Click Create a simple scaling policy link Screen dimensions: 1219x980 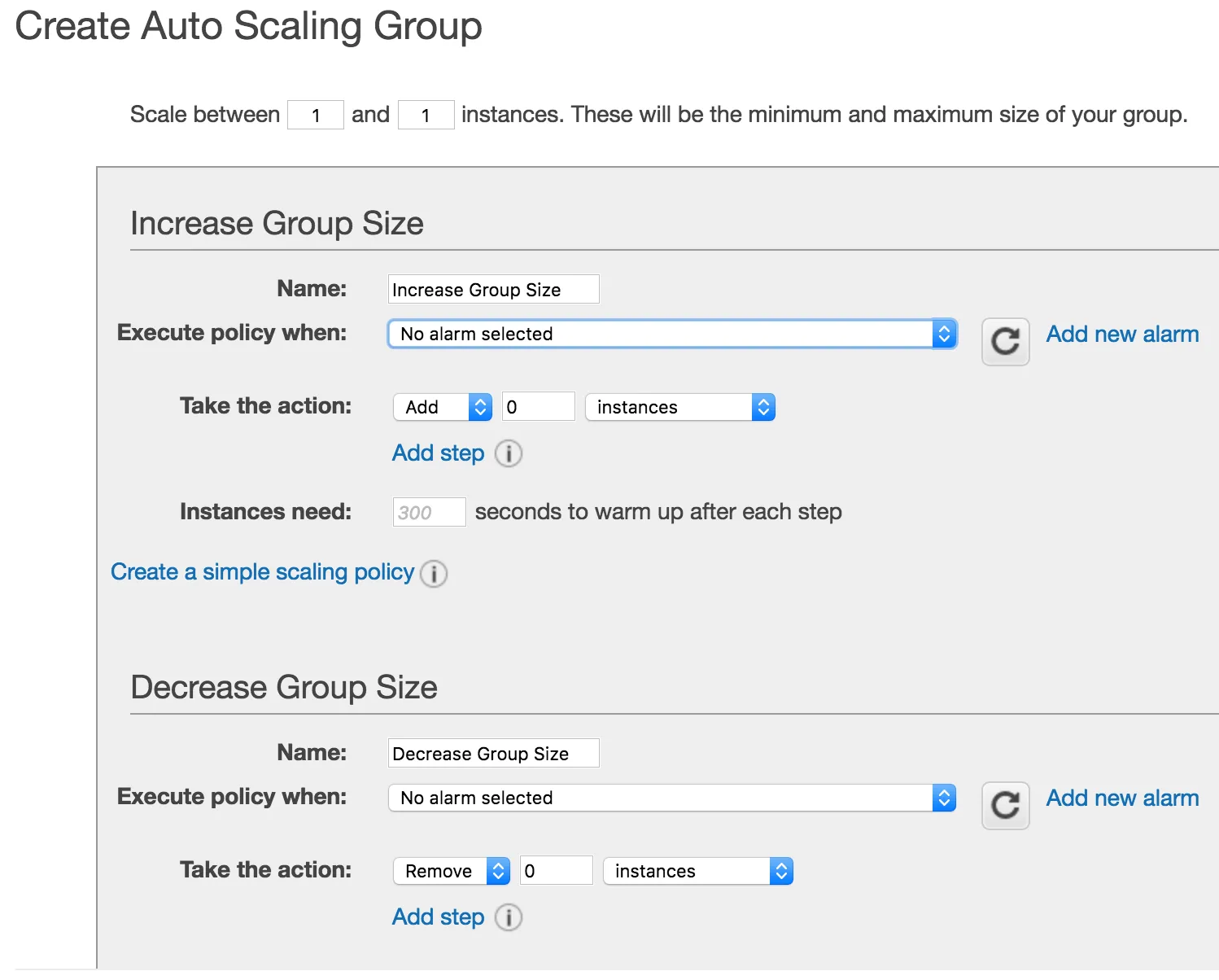262,572
